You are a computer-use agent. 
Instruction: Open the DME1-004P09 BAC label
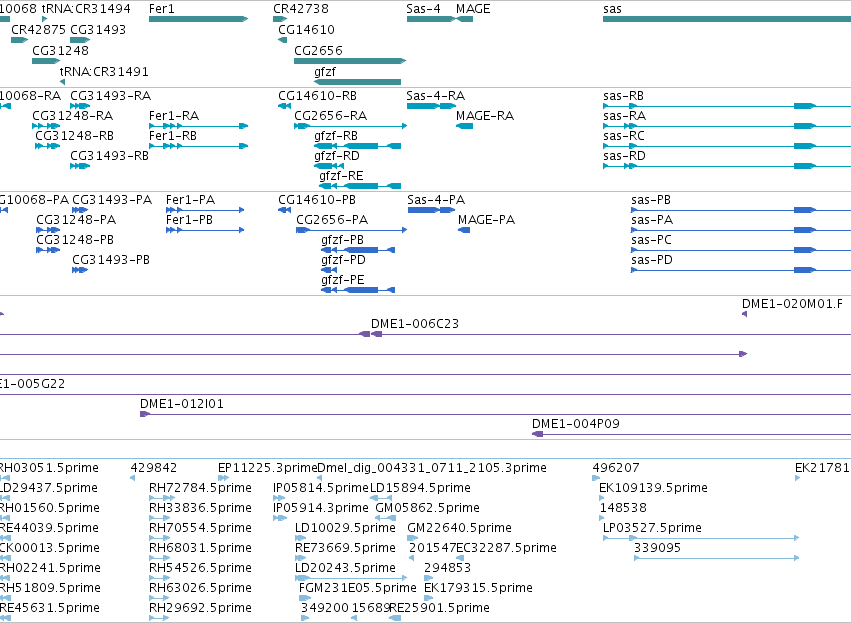point(575,424)
